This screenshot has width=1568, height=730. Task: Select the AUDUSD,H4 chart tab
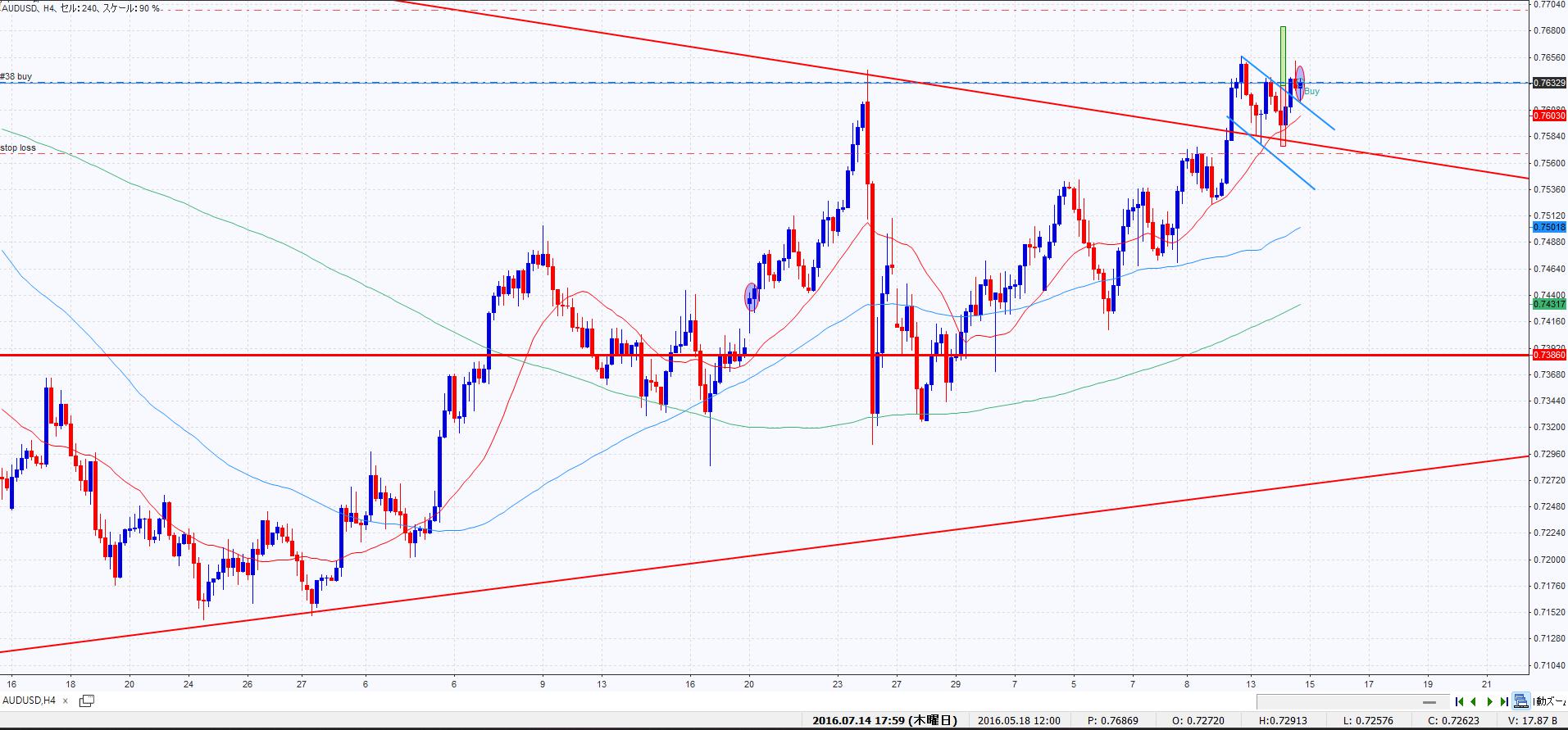coord(30,701)
